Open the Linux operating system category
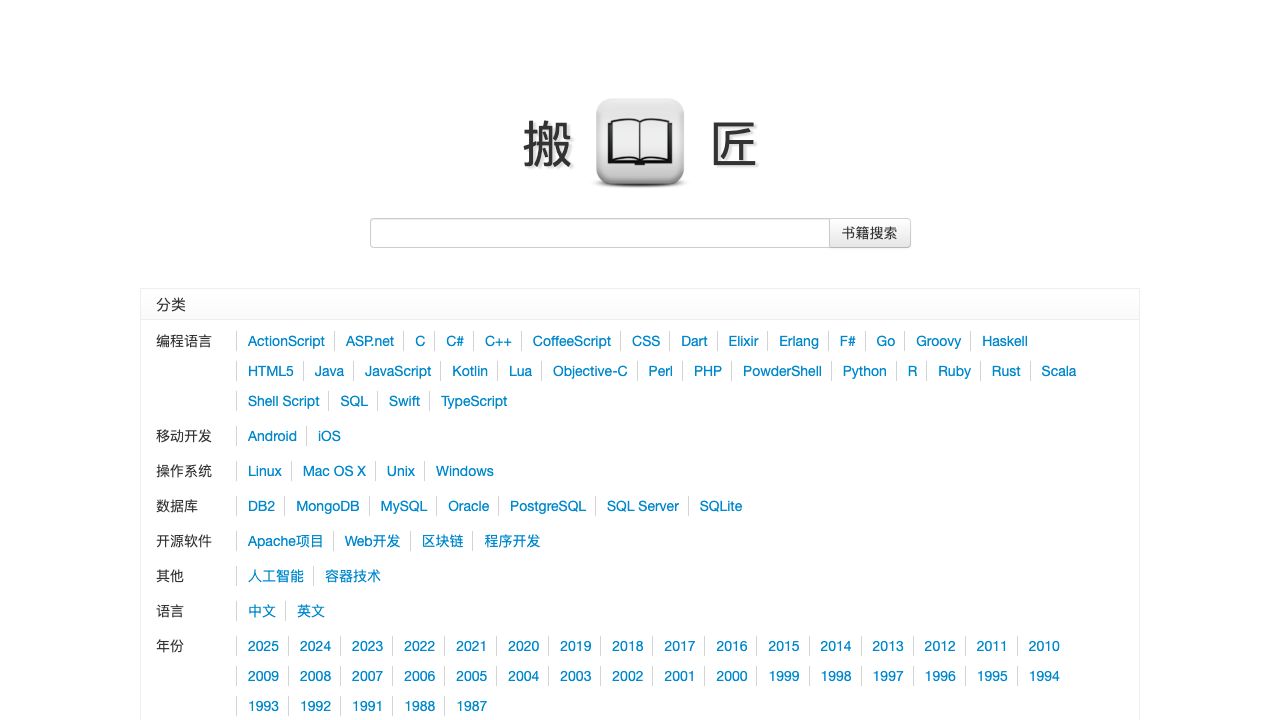Viewport: 1280px width, 720px height. [x=264, y=471]
